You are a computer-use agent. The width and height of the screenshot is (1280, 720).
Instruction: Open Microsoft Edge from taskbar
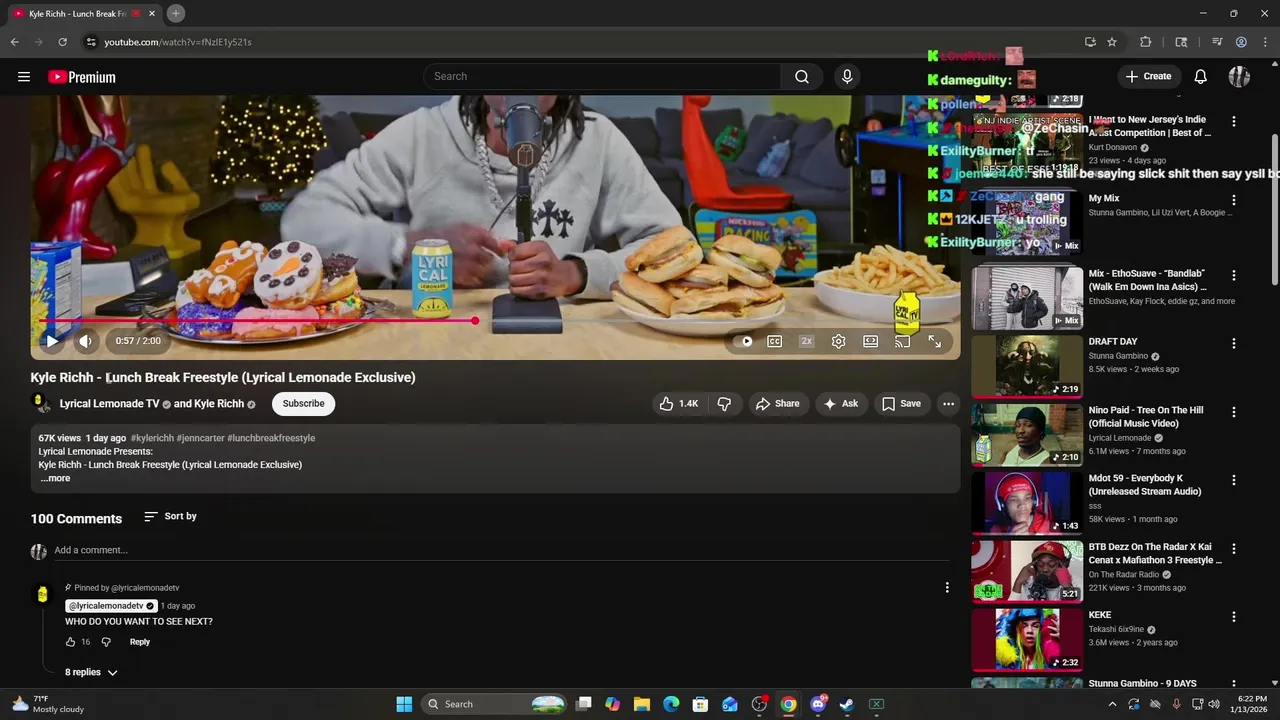[x=671, y=704]
